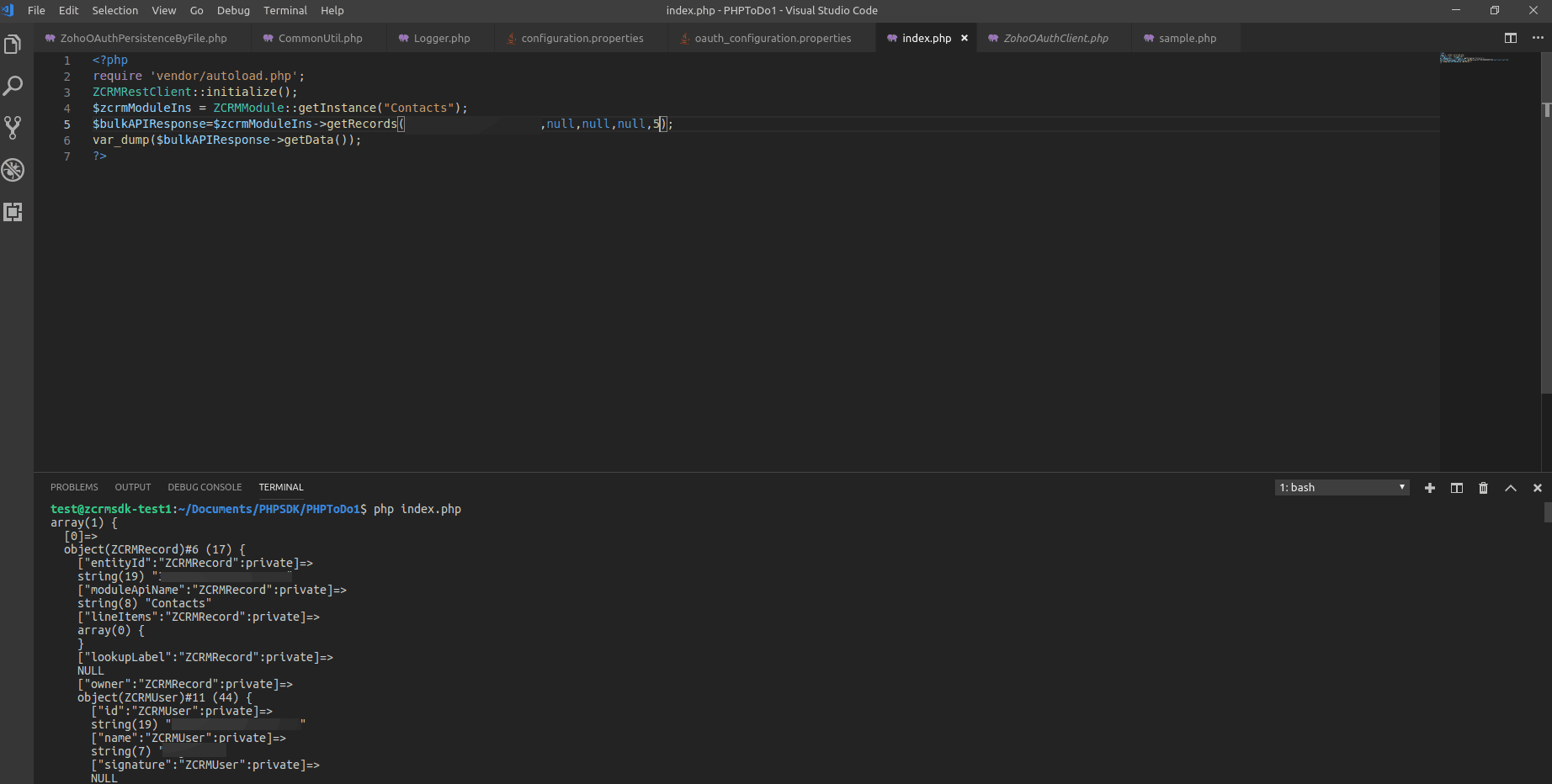Open the Extensions view

[13, 212]
